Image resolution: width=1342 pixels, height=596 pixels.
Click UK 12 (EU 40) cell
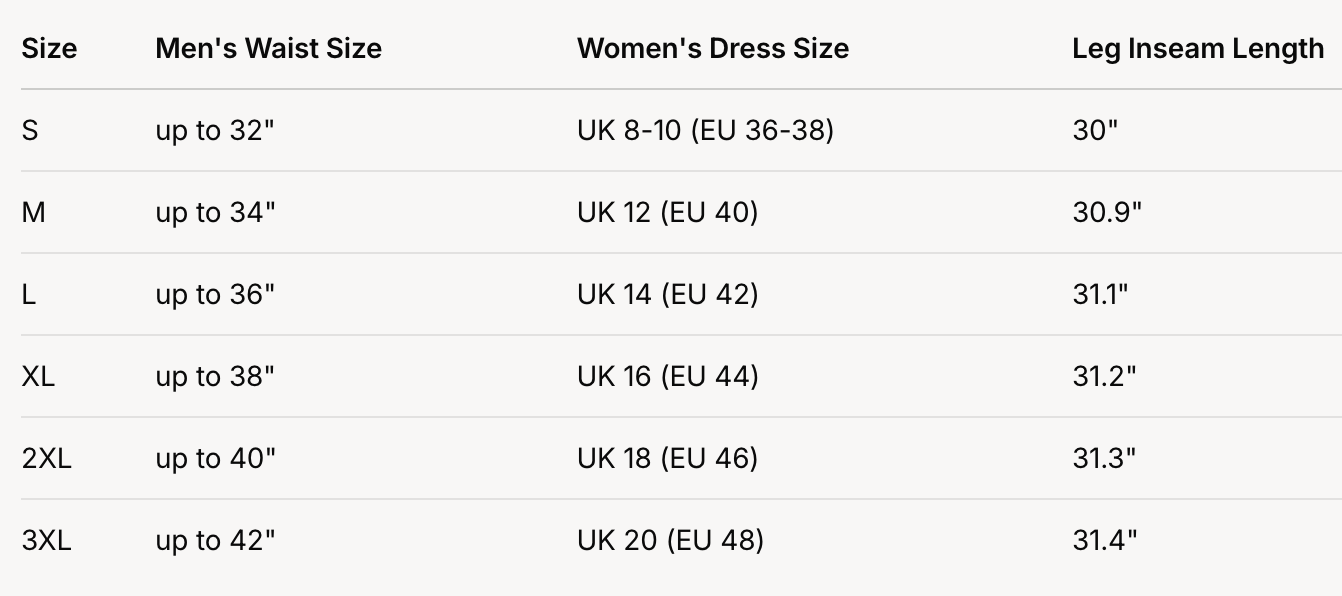[x=667, y=212]
